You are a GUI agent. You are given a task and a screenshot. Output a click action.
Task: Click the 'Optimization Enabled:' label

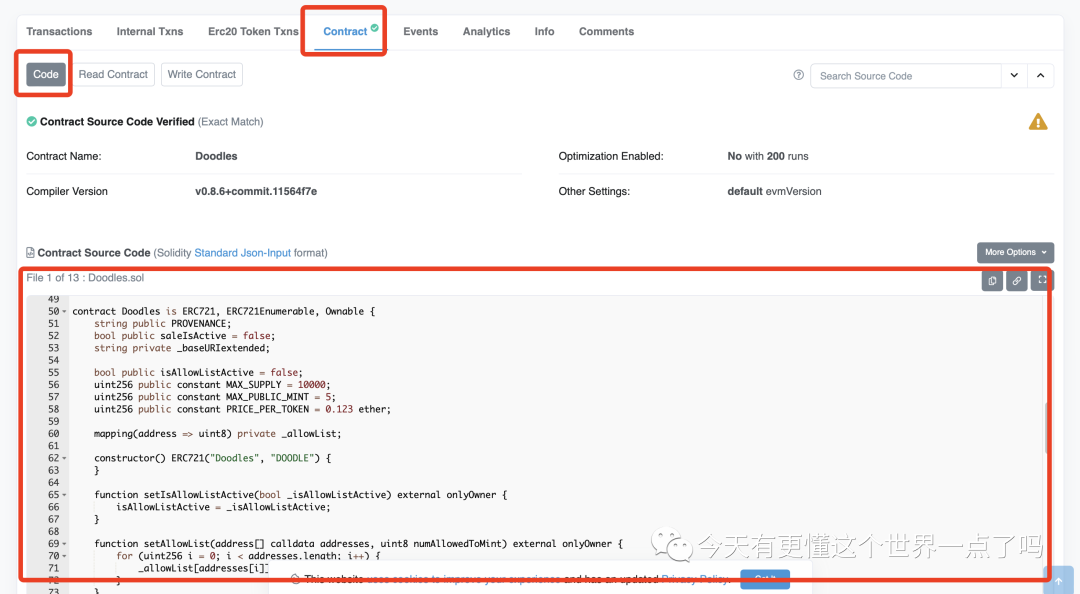click(x=611, y=156)
